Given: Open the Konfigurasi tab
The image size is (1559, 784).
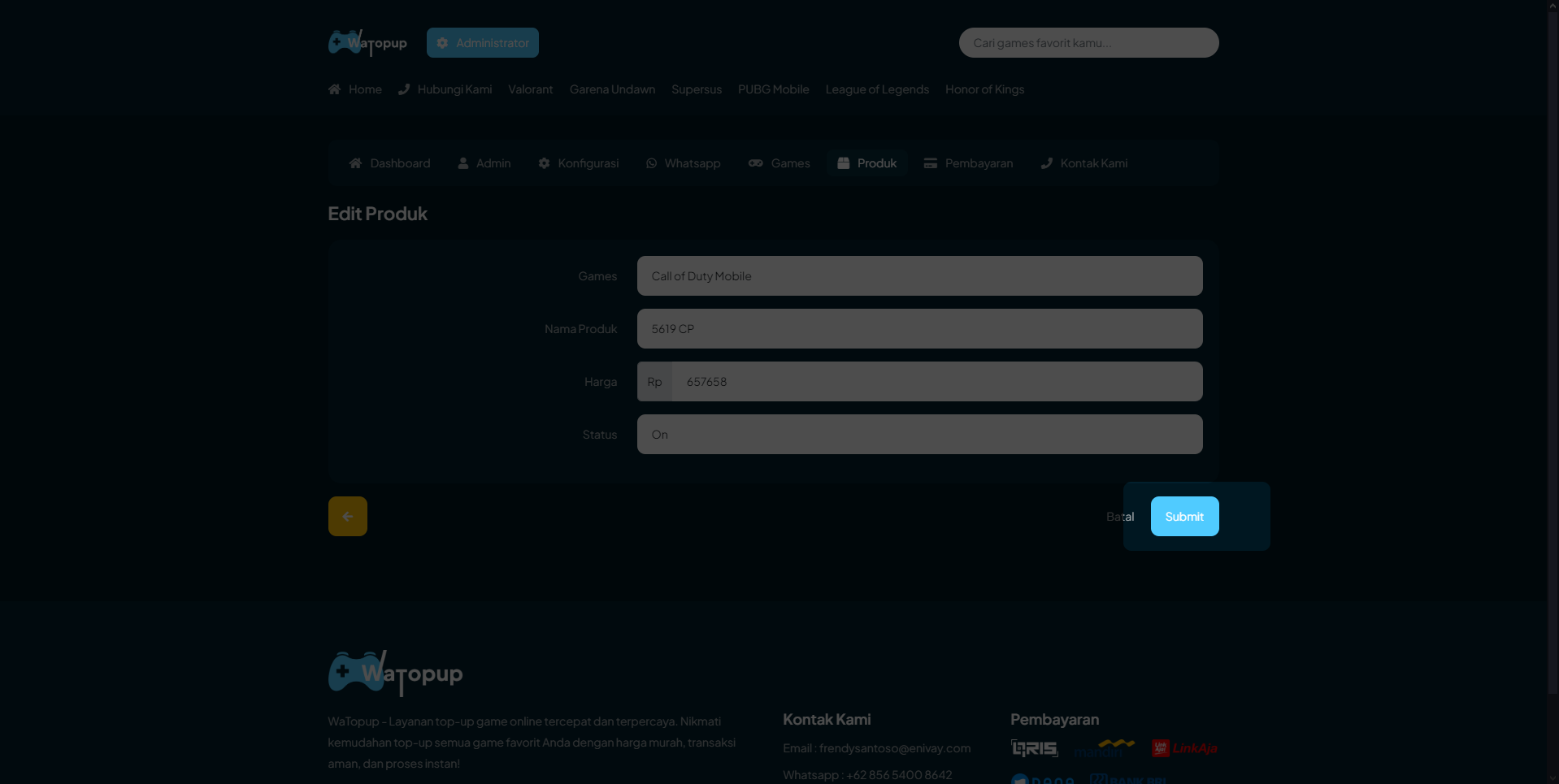Looking at the screenshot, I should (579, 163).
